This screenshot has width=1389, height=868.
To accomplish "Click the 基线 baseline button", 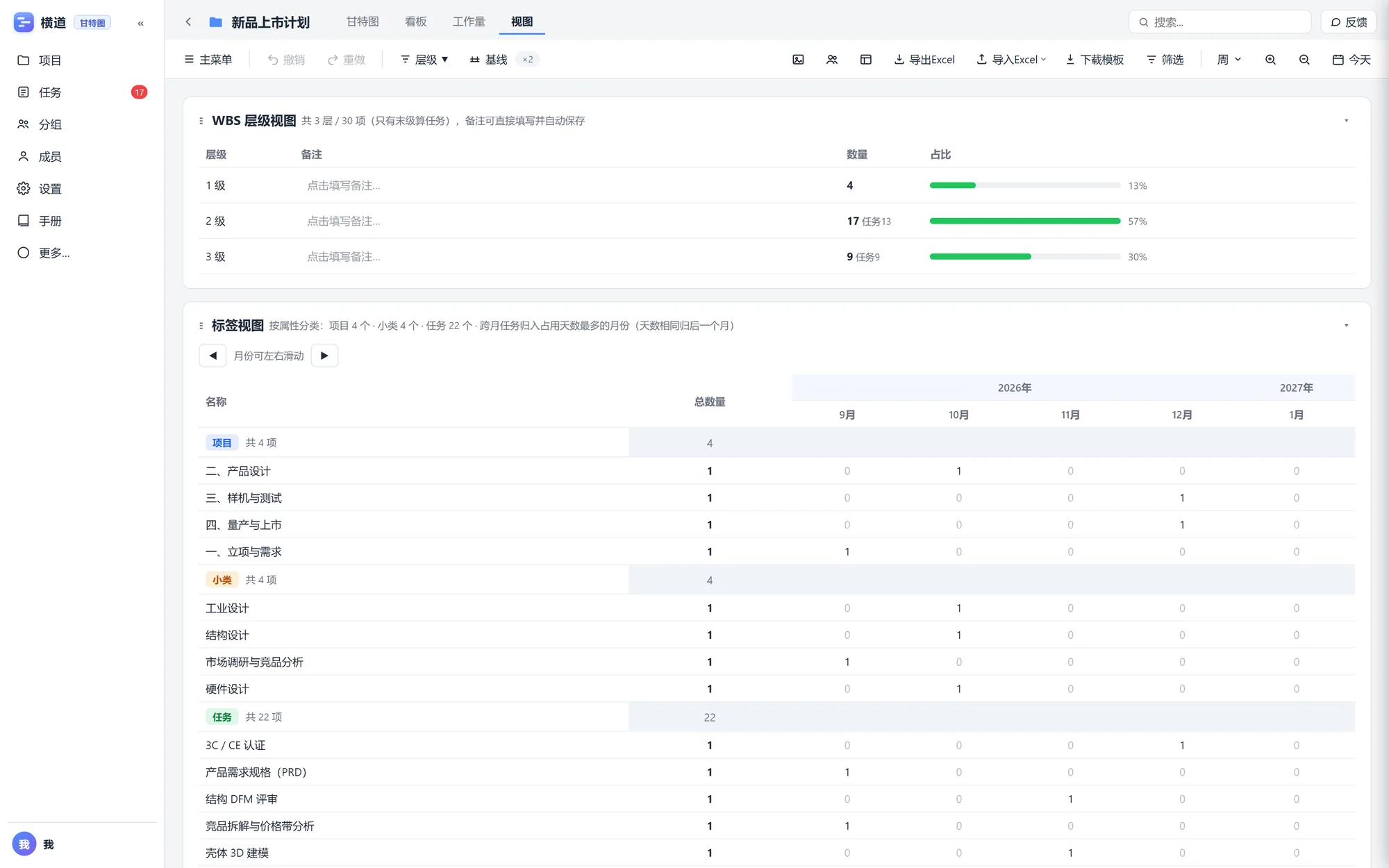I will point(489,60).
